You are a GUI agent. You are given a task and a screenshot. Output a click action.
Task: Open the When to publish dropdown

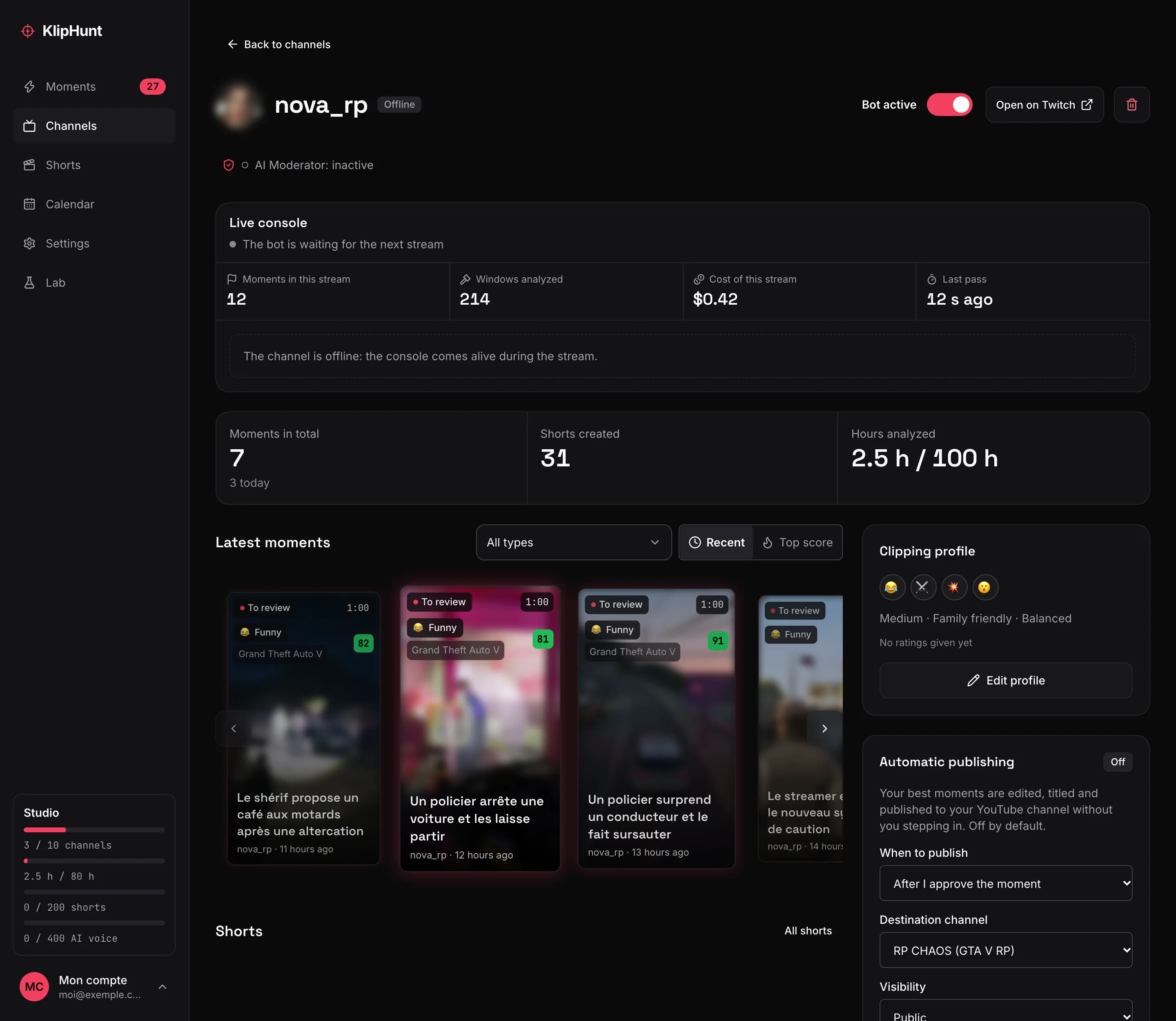[1006, 883]
